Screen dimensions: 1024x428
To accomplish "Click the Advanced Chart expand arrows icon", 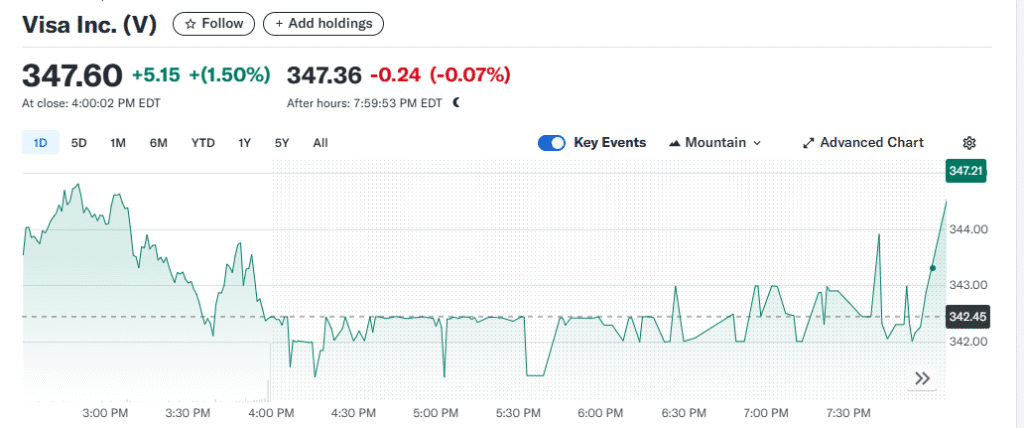I will (x=808, y=142).
